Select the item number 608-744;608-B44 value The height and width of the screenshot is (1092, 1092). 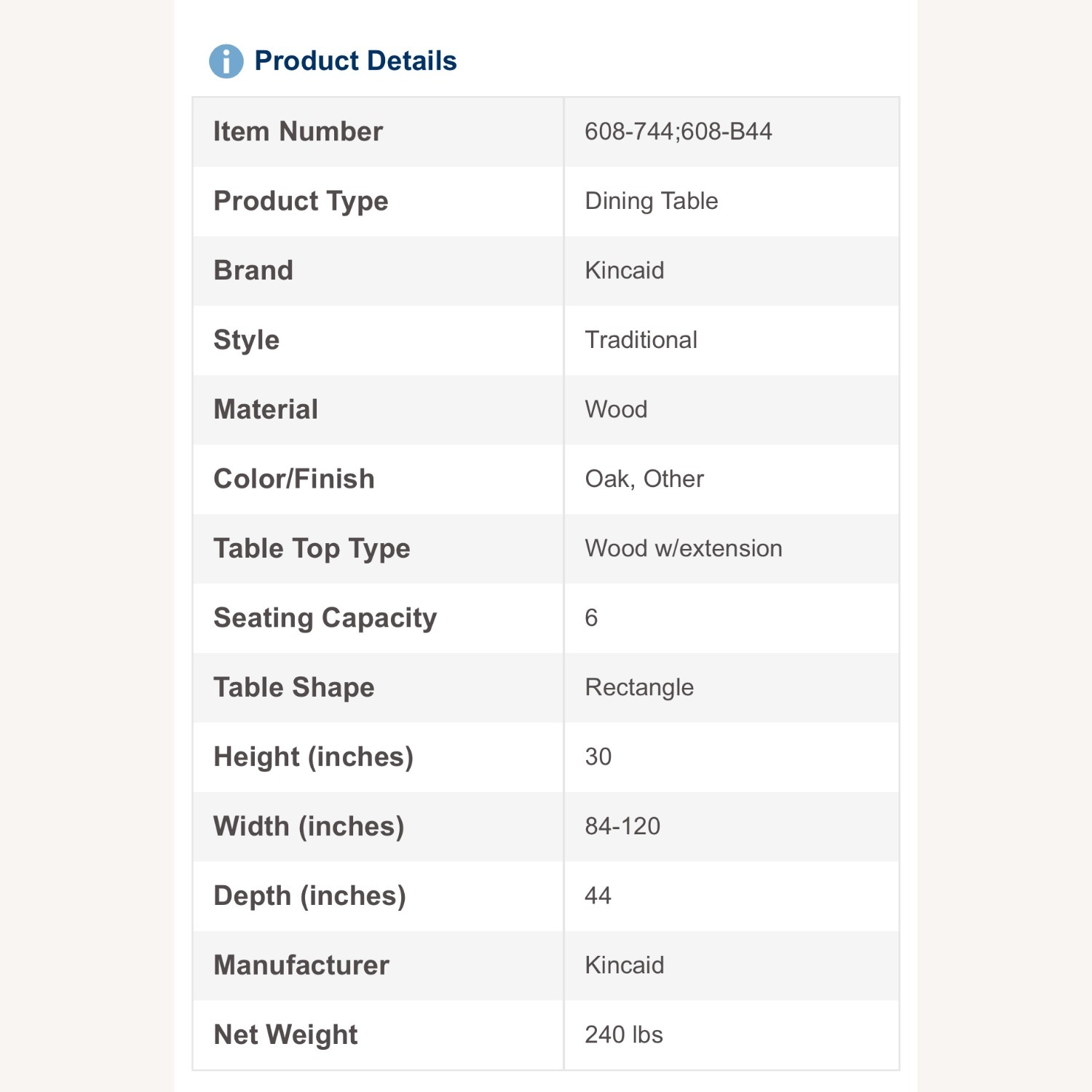678,132
